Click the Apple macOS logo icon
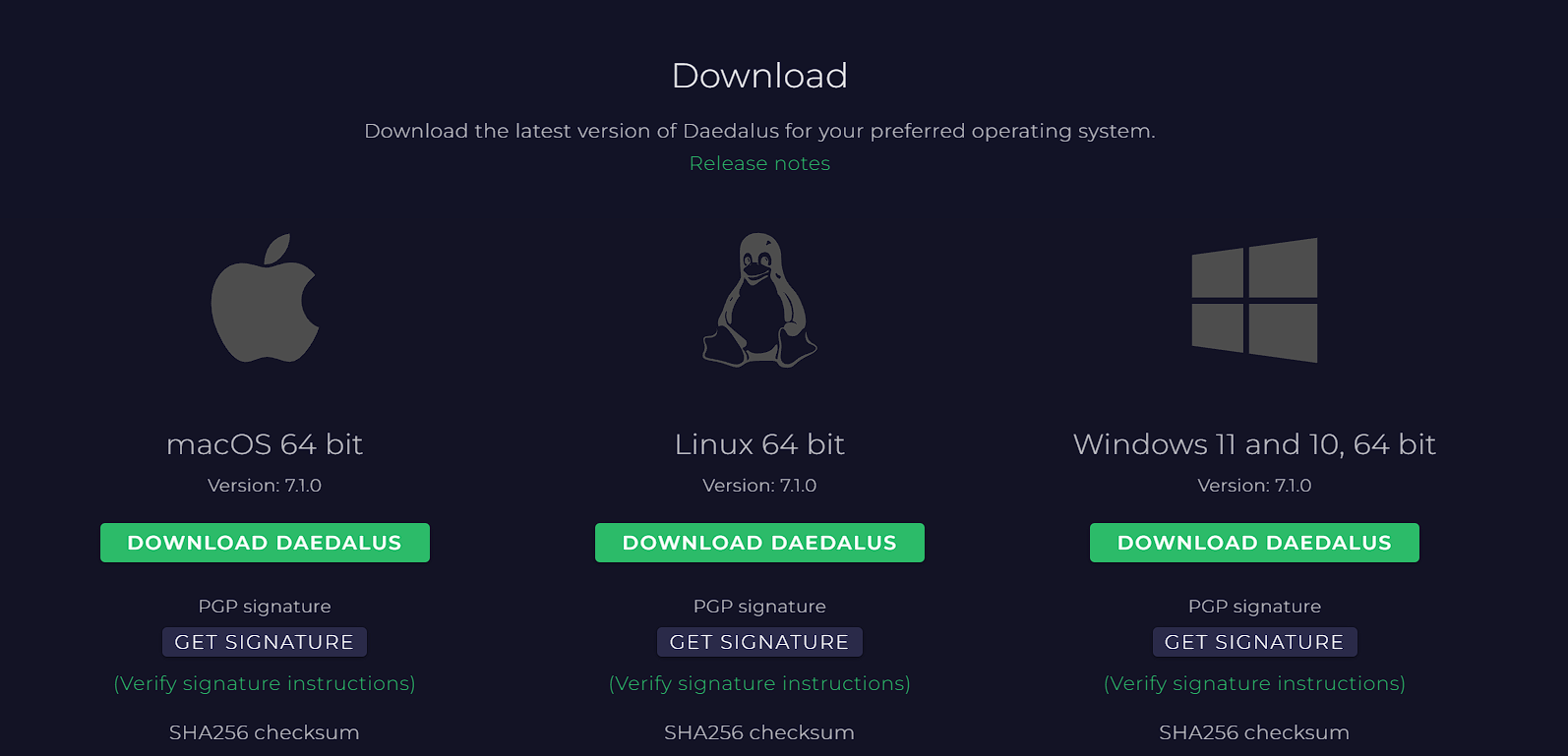This screenshot has height=756, width=1568. tap(265, 300)
